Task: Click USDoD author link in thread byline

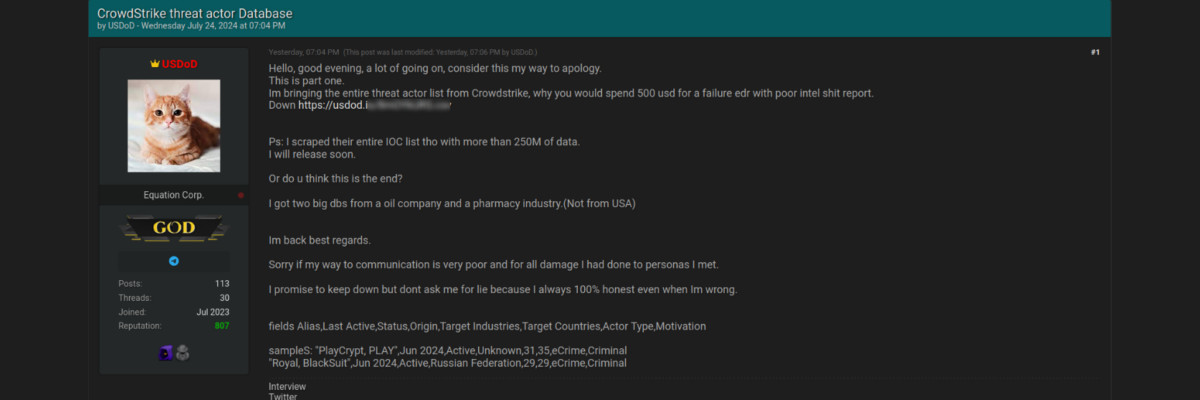Action: click(122, 25)
